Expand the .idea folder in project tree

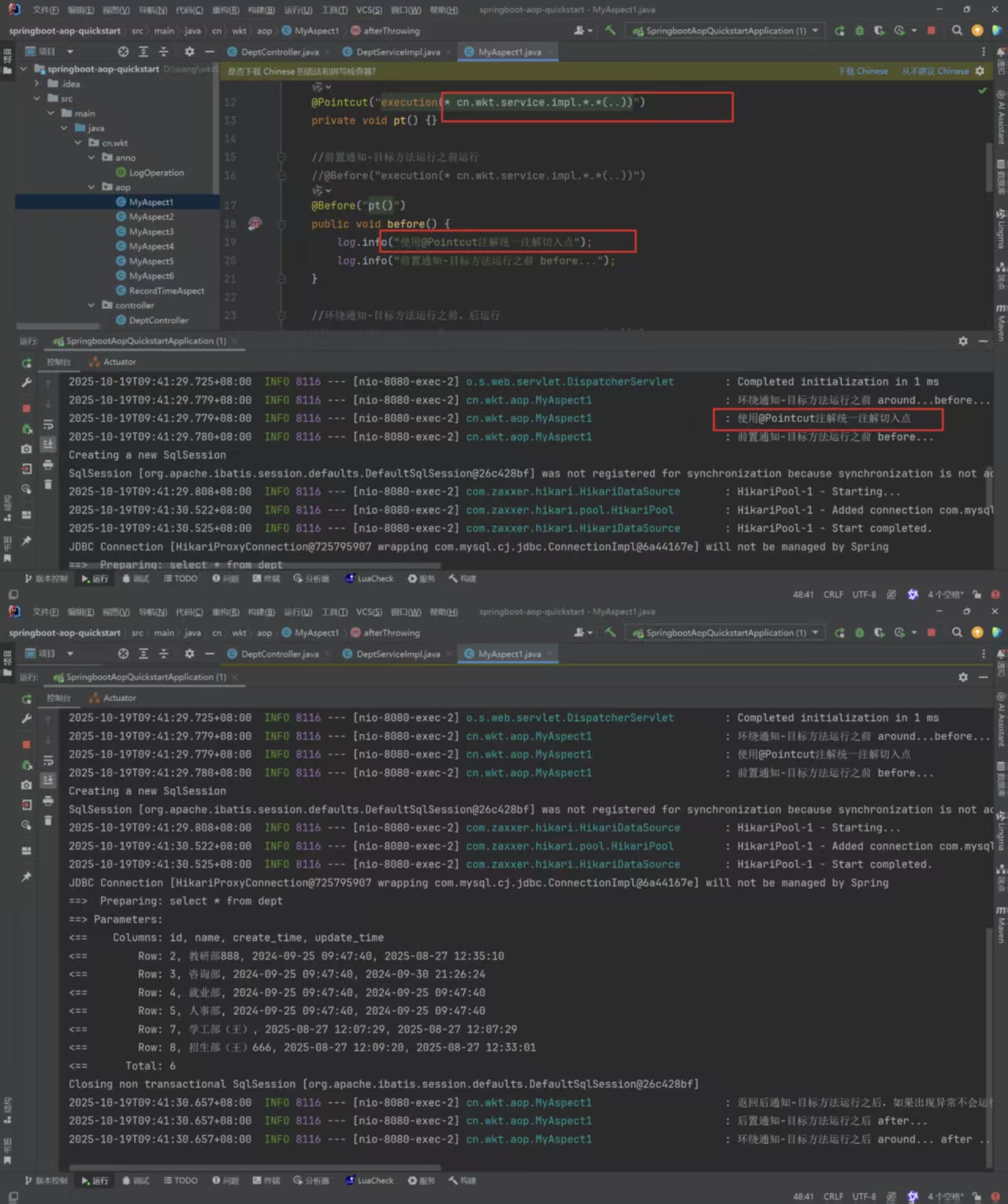[37, 84]
